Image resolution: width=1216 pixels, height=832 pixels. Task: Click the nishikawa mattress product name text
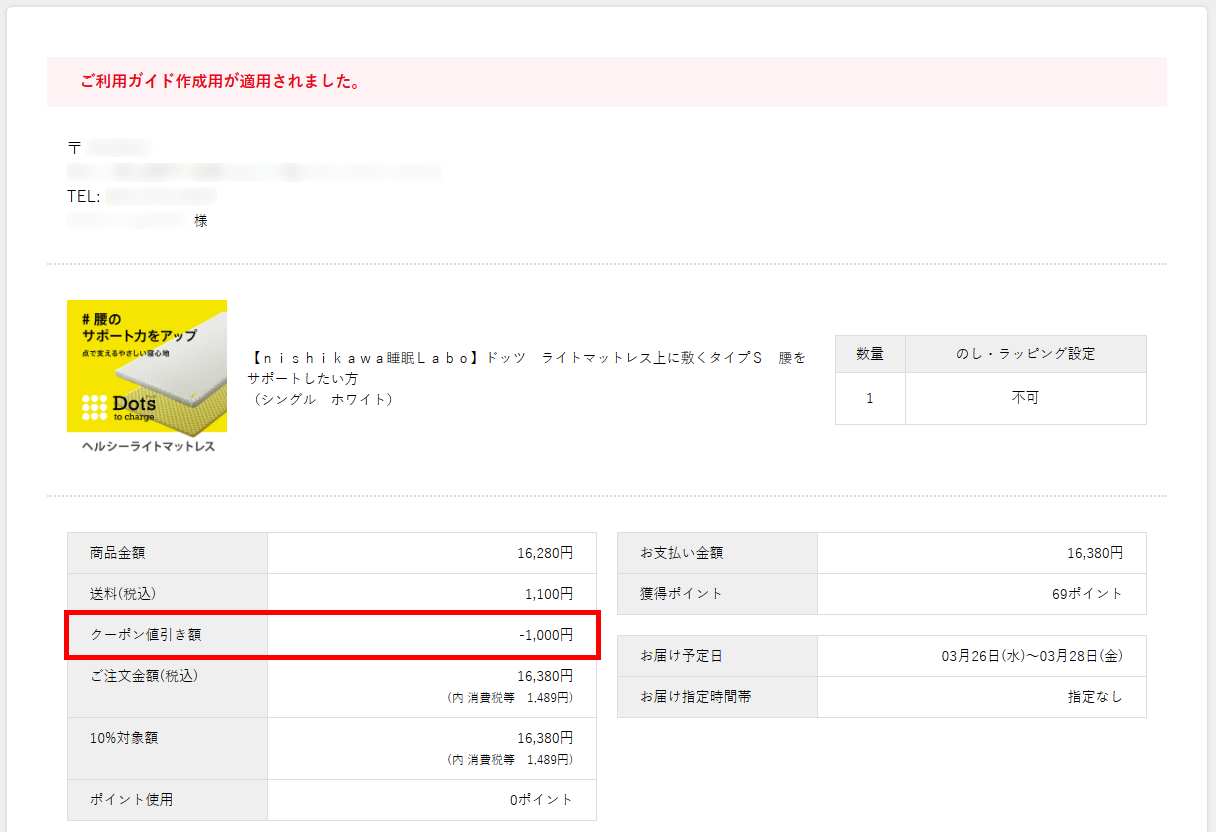pos(526,368)
